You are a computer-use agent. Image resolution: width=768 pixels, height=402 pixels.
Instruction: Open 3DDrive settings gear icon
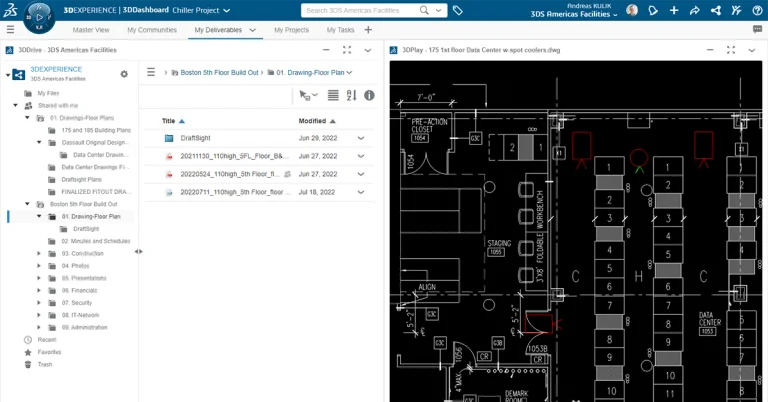pyautogui.click(x=124, y=73)
